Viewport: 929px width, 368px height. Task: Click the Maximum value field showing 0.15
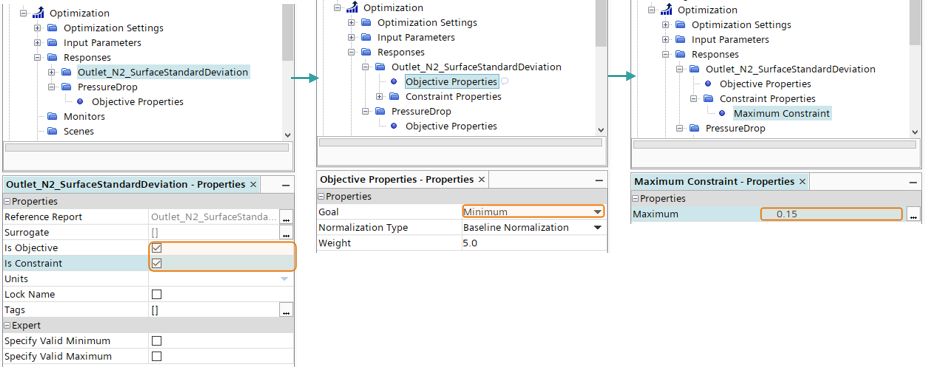click(831, 215)
